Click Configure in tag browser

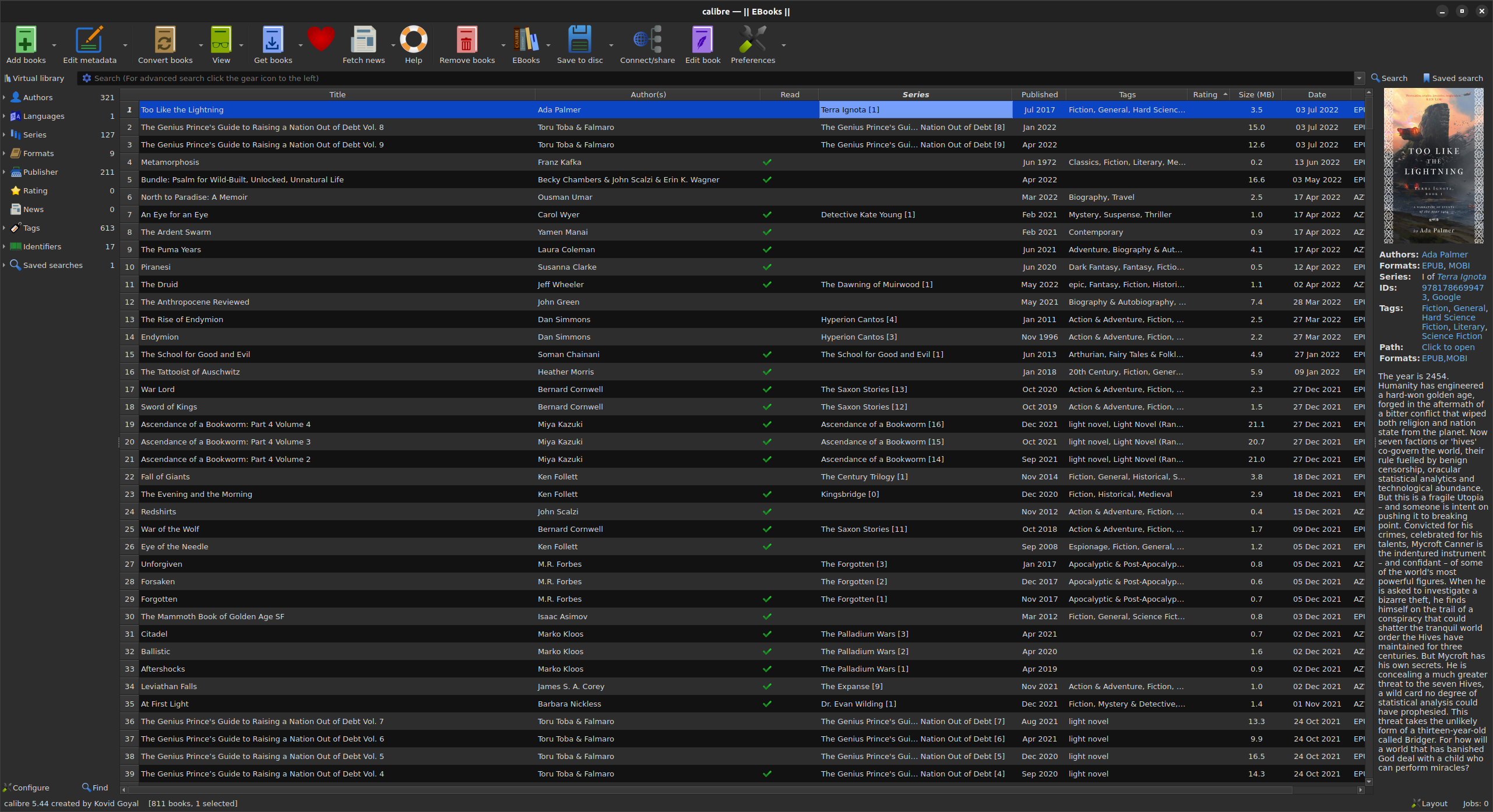(26, 788)
